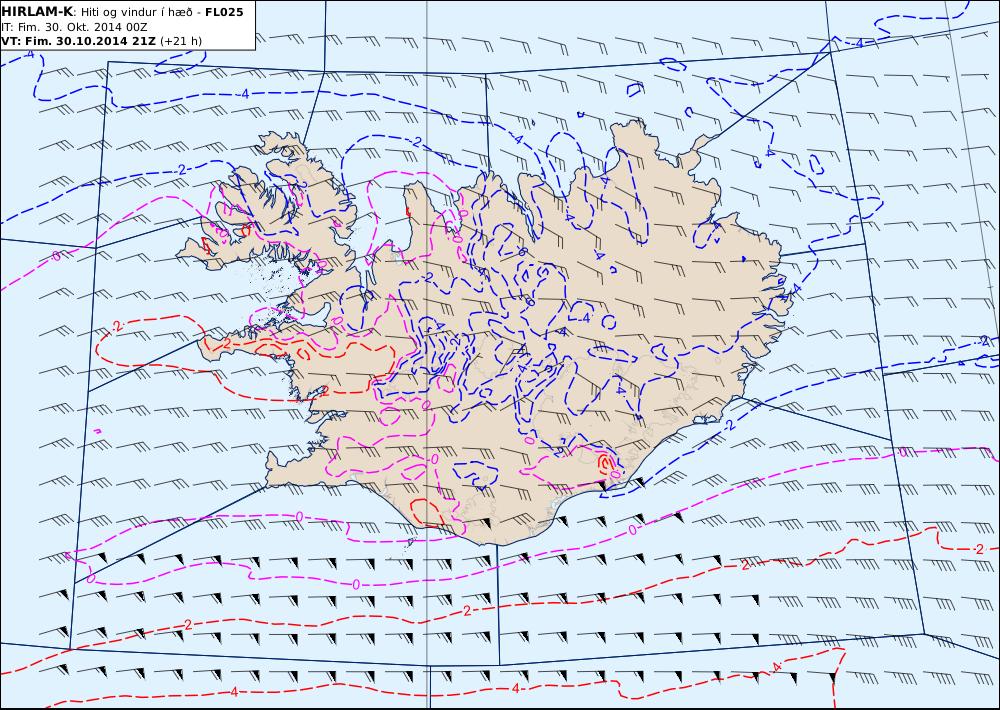Click the 'IT: Fim. 30. Okt. 2014 00Z' line

(75, 27)
